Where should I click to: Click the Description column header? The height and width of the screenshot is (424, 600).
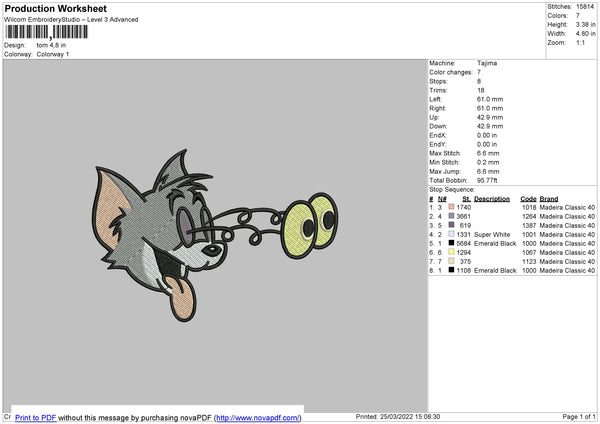(x=492, y=199)
